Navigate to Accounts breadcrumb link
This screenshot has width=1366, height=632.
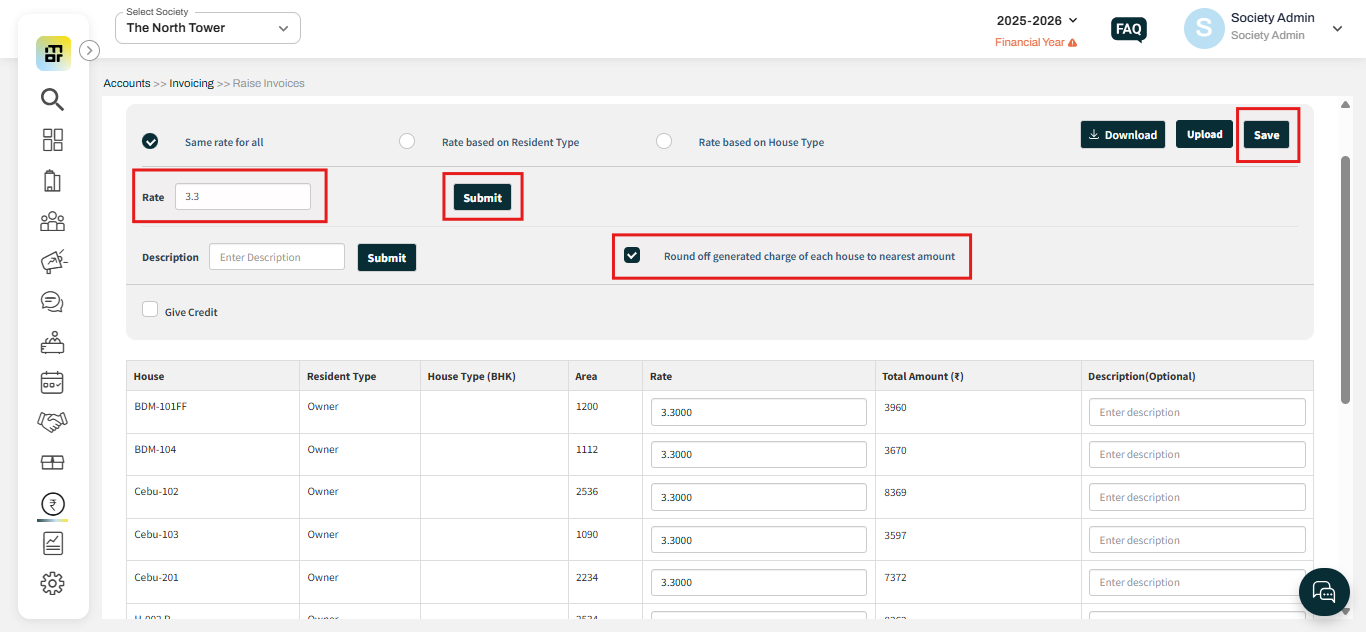[x=126, y=82]
